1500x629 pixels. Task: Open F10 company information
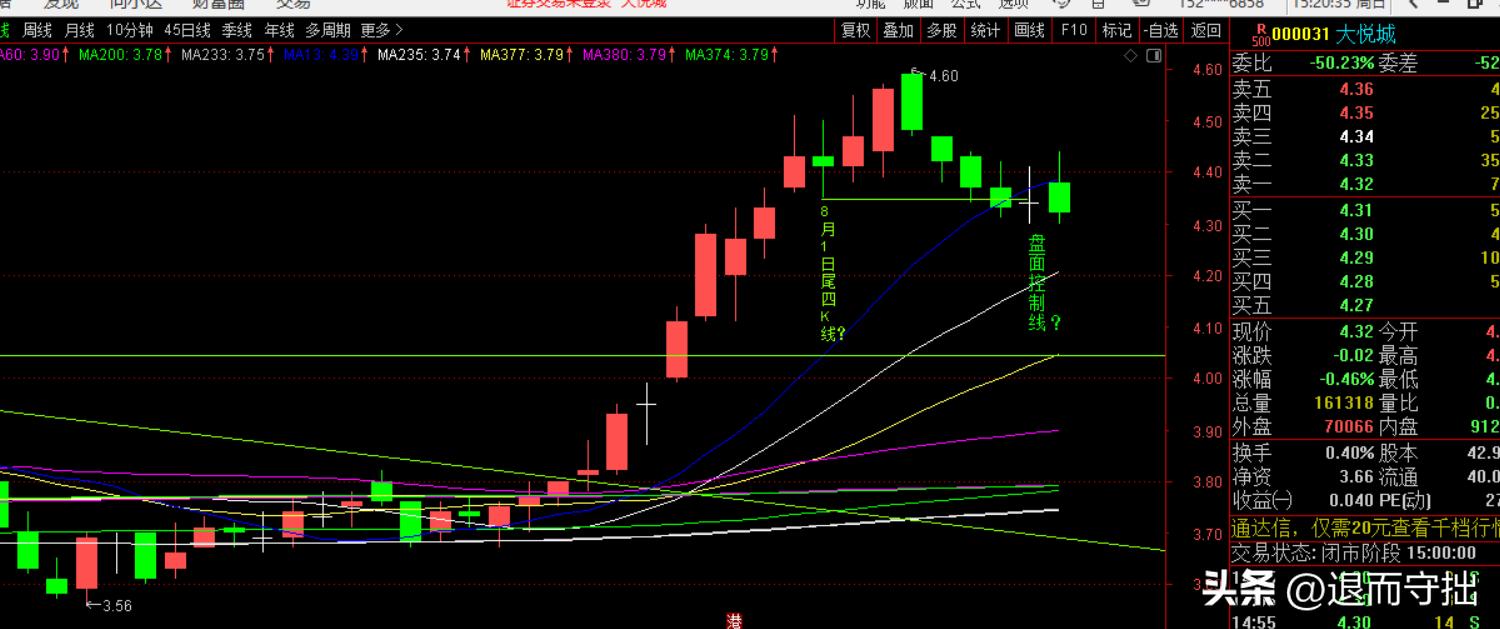[1073, 31]
